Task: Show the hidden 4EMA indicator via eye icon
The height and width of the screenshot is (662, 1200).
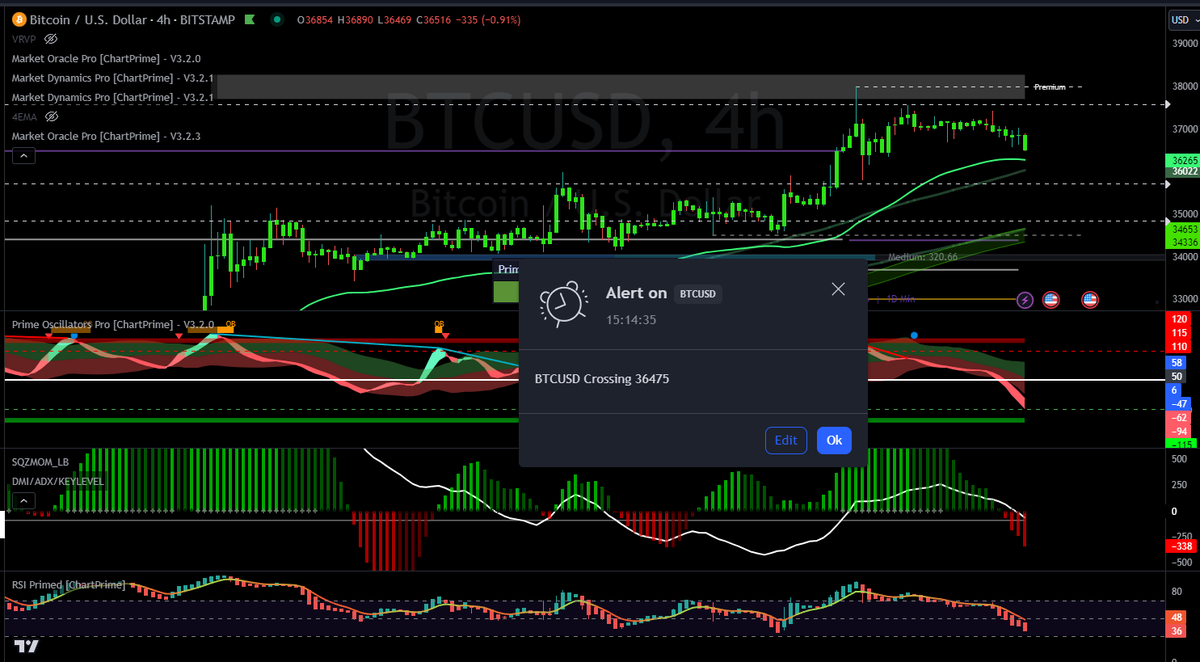Action: pos(51,117)
